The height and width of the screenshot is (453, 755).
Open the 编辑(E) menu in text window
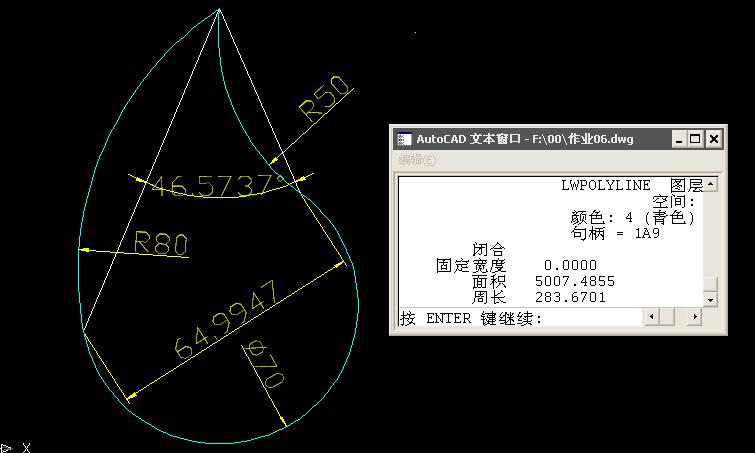click(417, 160)
